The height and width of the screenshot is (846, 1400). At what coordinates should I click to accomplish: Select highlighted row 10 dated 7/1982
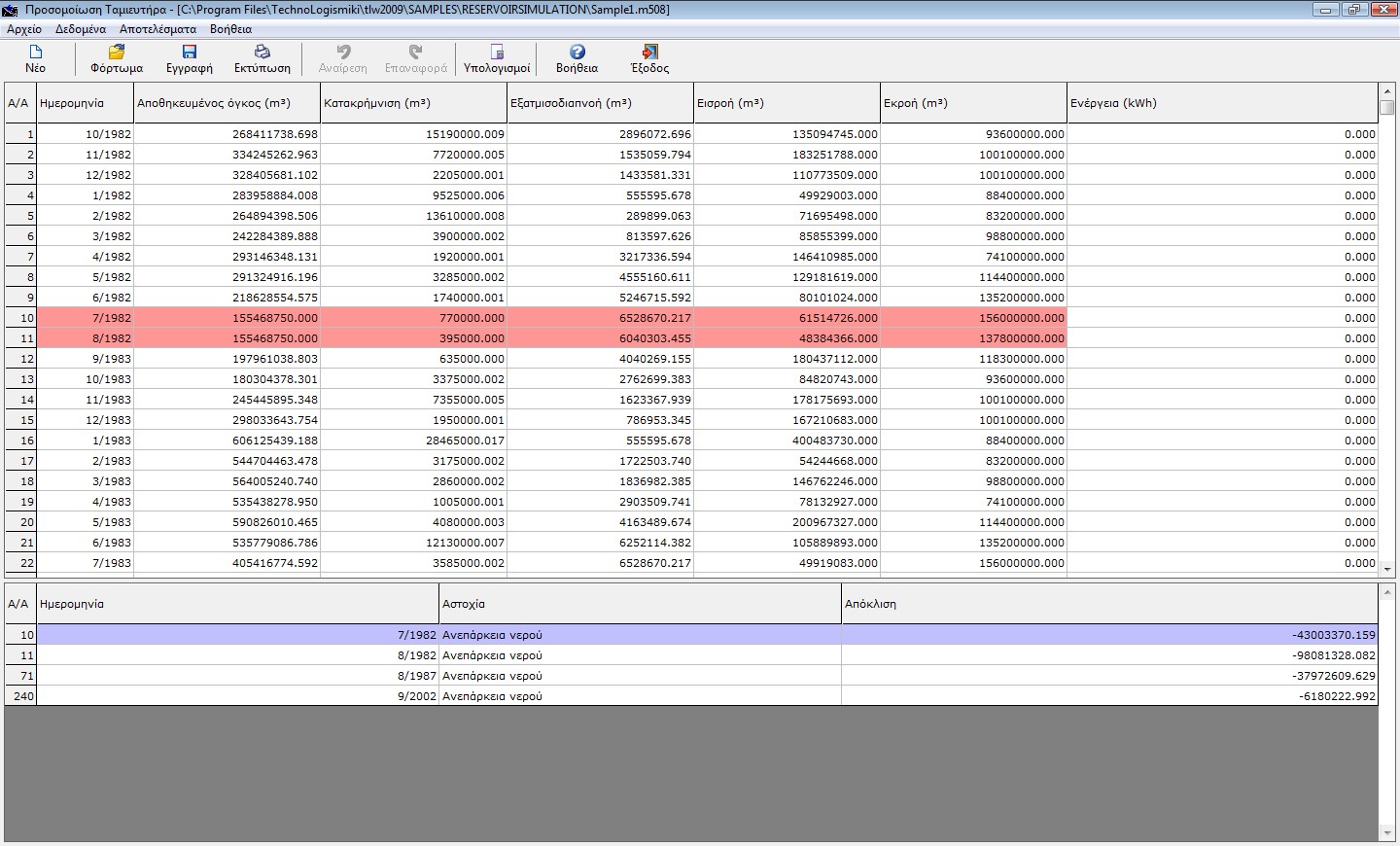tap(226, 318)
